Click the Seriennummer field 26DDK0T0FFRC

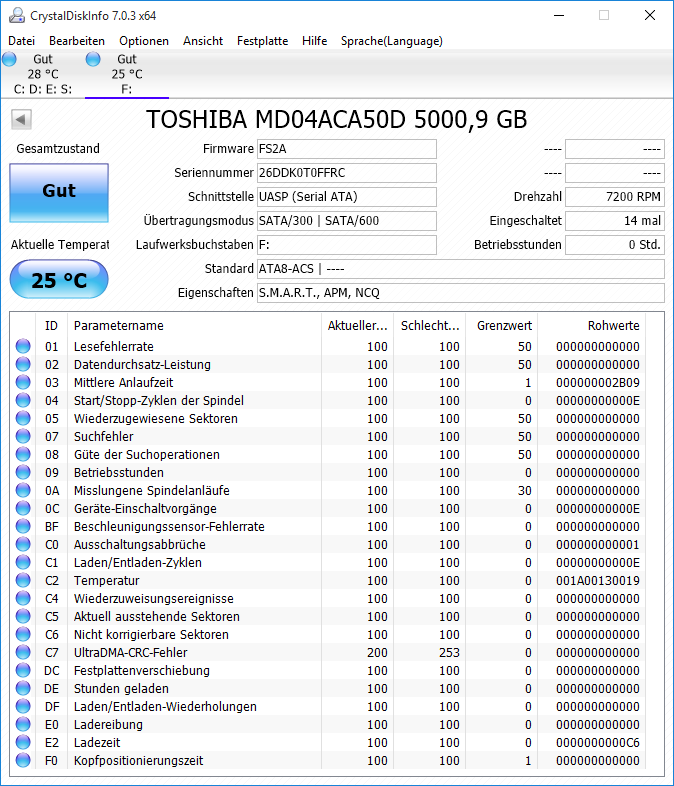[347, 173]
